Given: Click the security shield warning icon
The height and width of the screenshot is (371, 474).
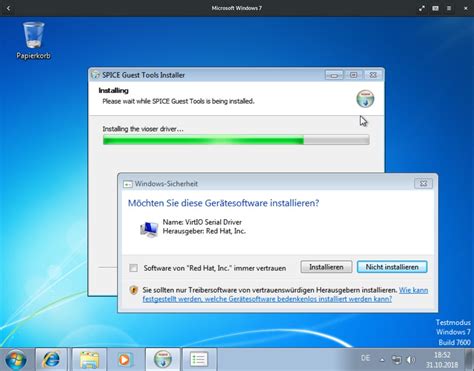Looking at the screenshot, I should pos(134,290).
